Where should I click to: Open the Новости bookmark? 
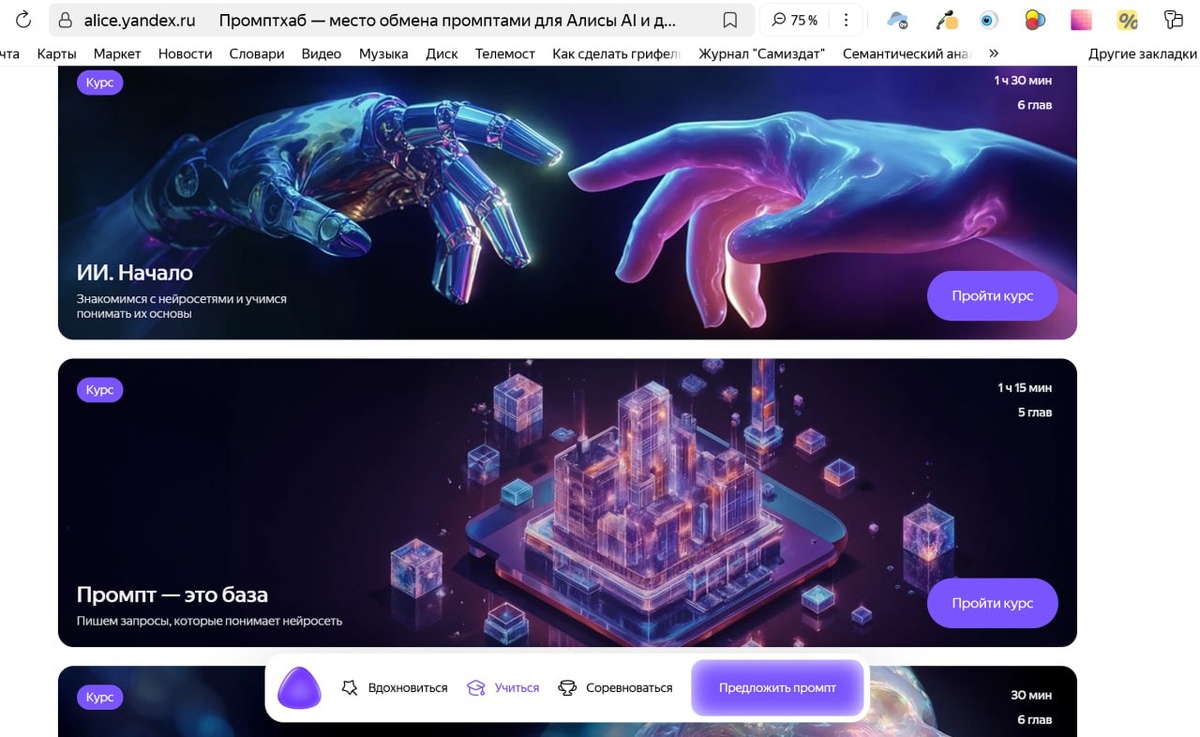tap(185, 54)
